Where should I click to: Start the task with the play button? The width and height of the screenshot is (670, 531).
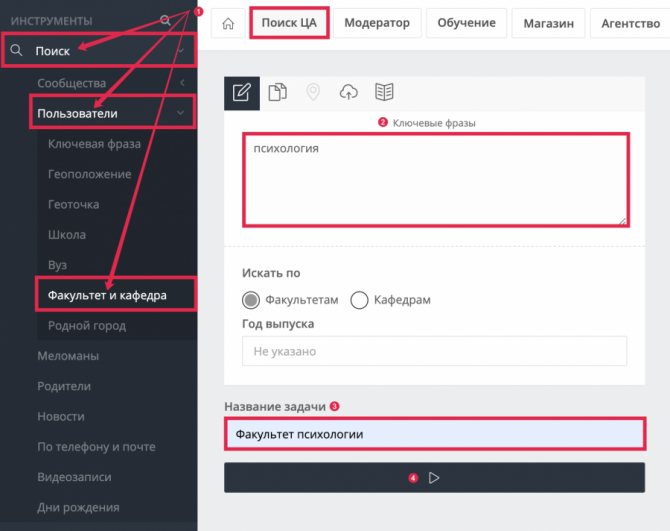pyautogui.click(x=434, y=478)
